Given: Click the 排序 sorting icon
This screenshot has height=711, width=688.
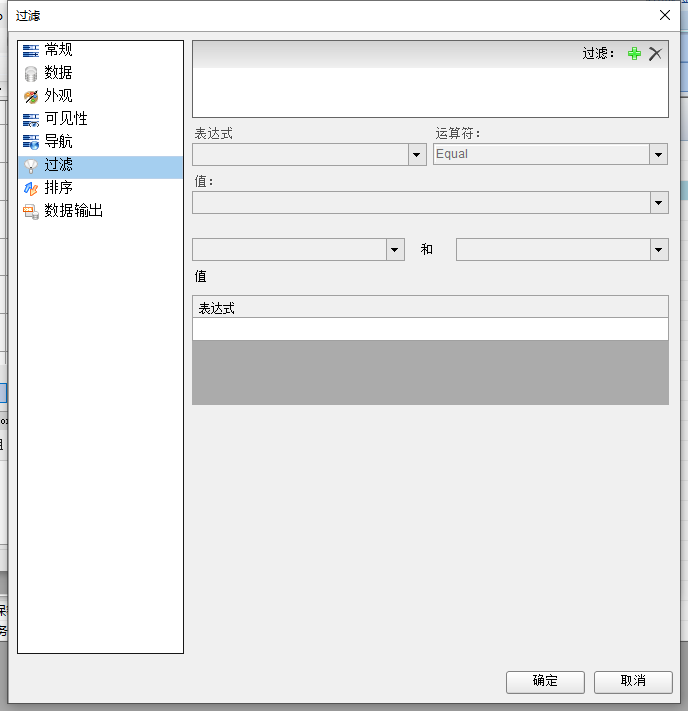Looking at the screenshot, I should tap(31, 189).
